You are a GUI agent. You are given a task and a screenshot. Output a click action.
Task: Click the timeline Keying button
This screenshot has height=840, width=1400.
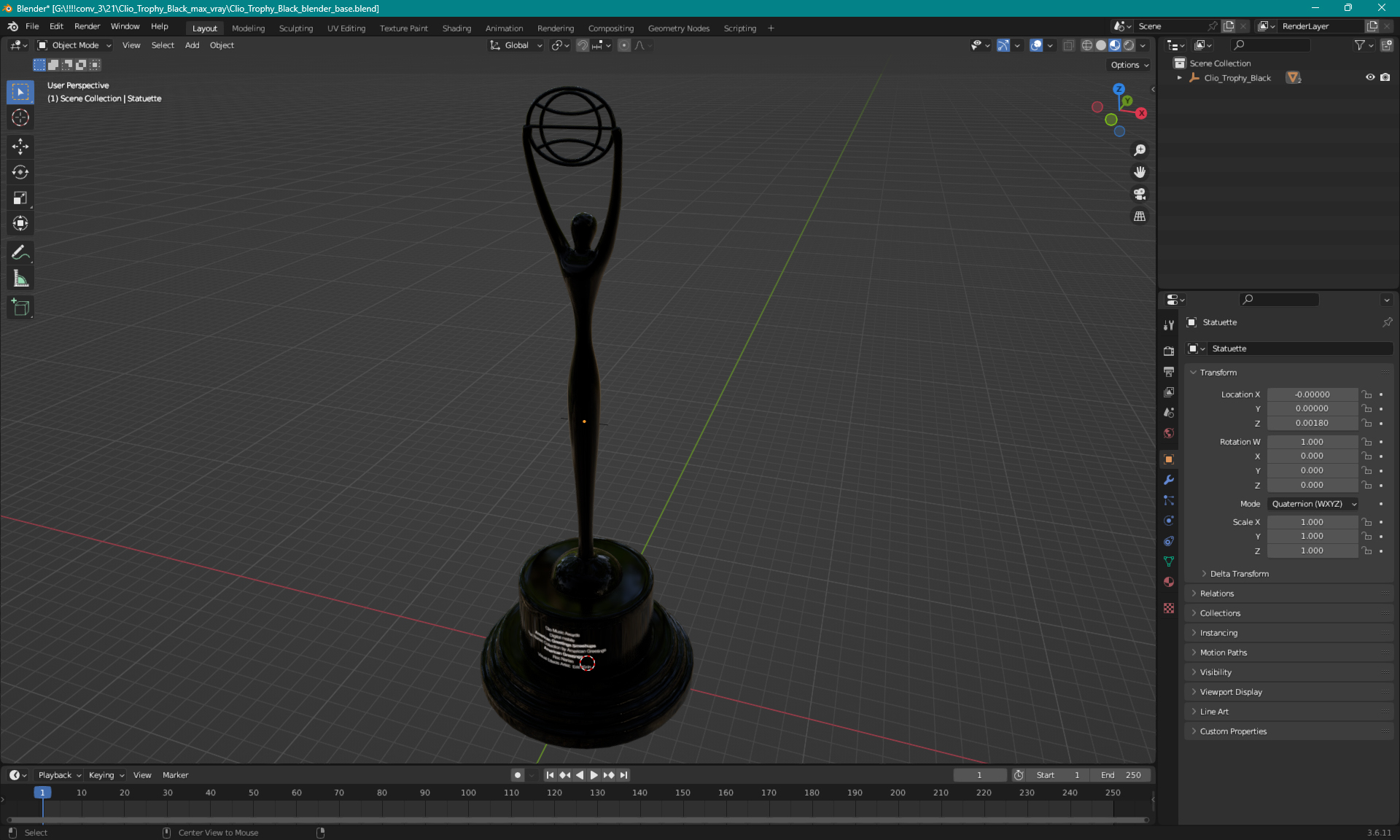tap(106, 775)
